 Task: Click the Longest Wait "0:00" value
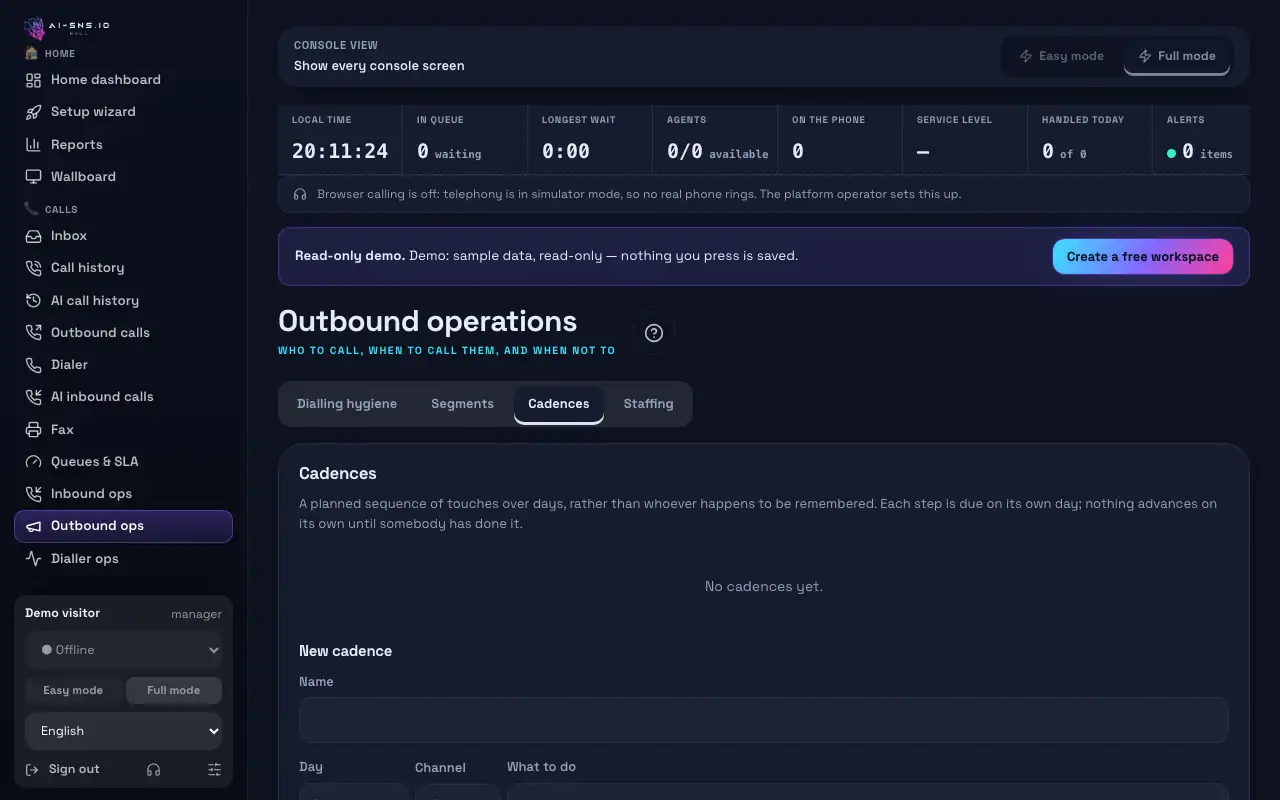tap(566, 152)
